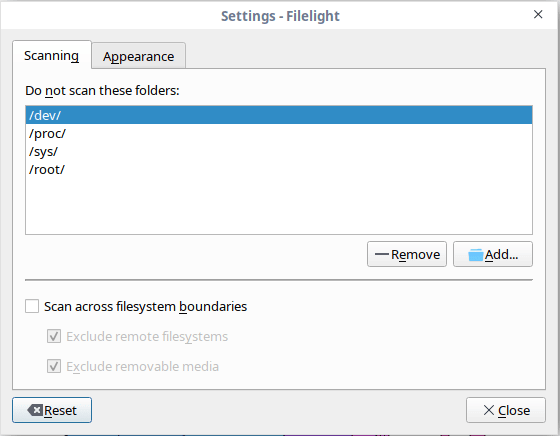Select the Scanning tab

52,55
